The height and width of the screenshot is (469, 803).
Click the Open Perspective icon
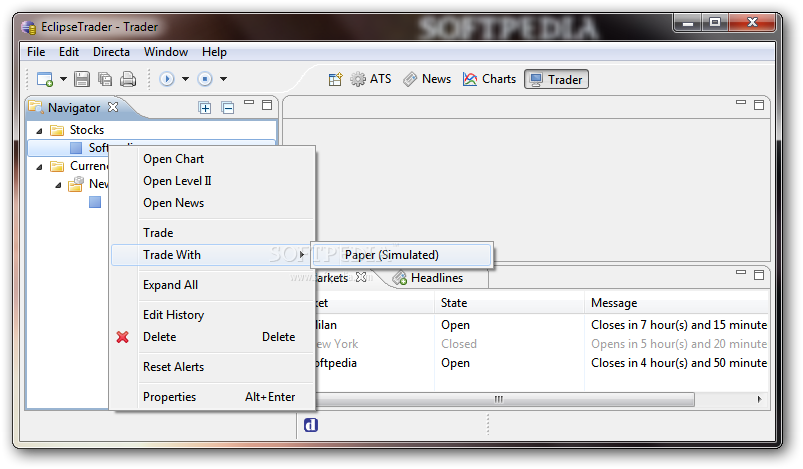(x=335, y=79)
